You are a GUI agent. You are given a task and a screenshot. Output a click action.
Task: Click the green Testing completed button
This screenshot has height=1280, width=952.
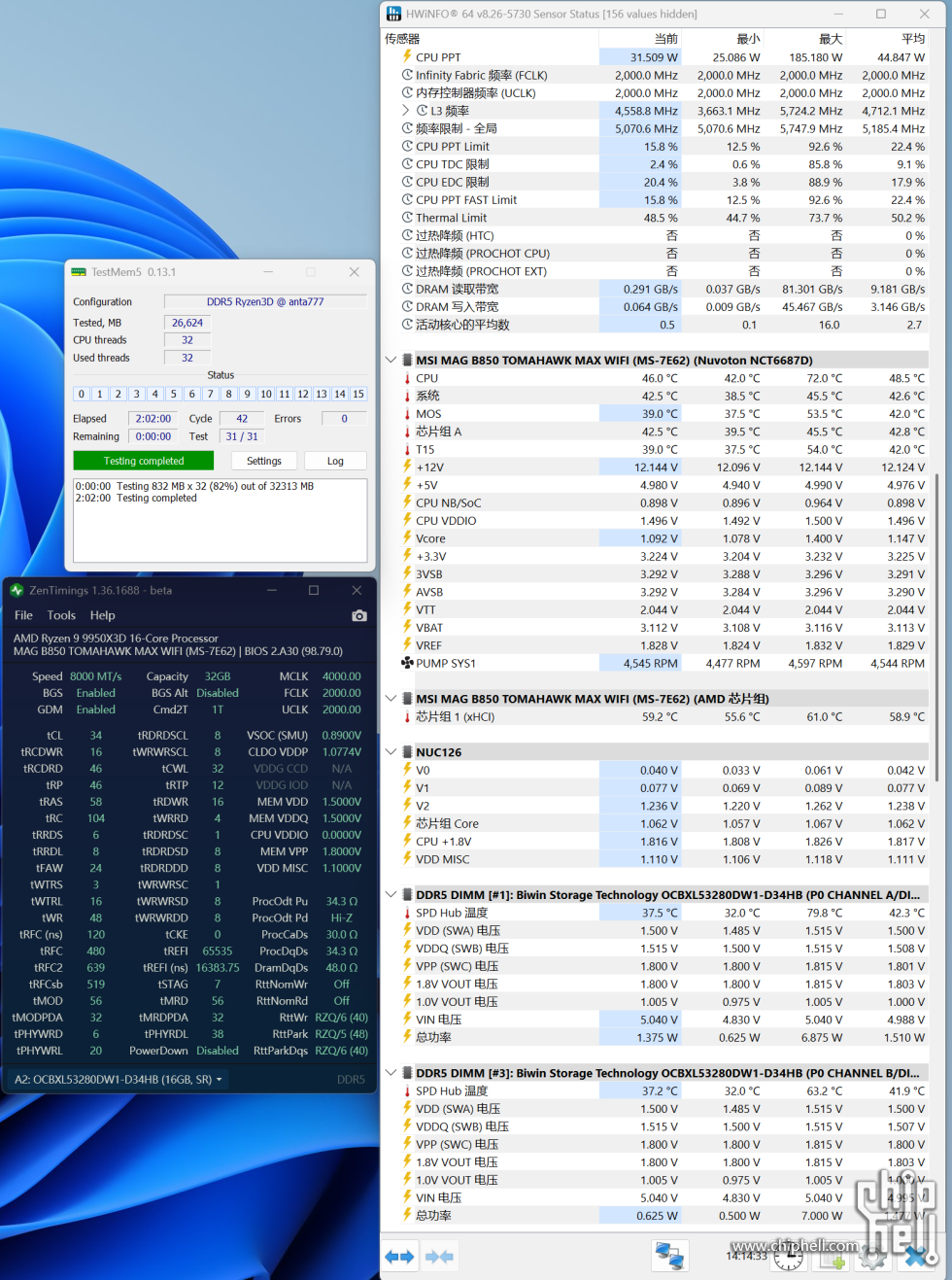click(144, 461)
